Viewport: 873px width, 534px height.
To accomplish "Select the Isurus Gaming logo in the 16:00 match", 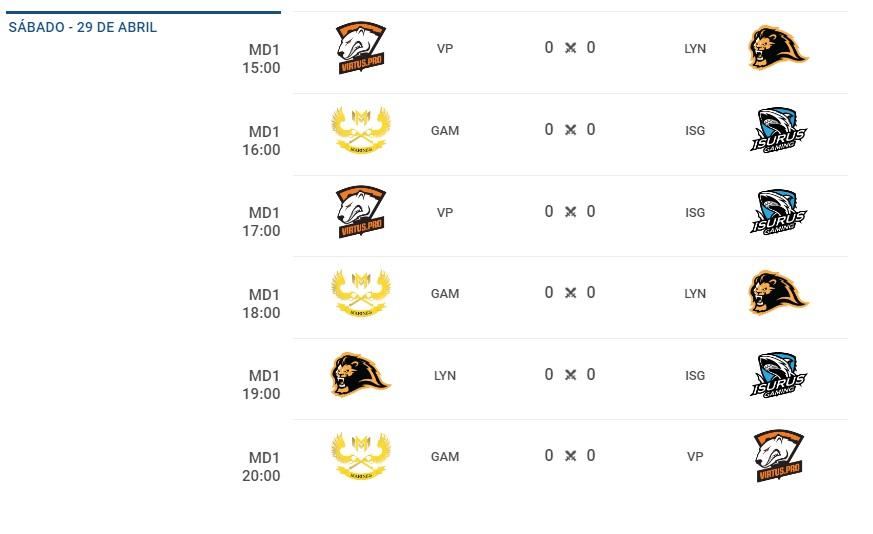I will (x=778, y=130).
